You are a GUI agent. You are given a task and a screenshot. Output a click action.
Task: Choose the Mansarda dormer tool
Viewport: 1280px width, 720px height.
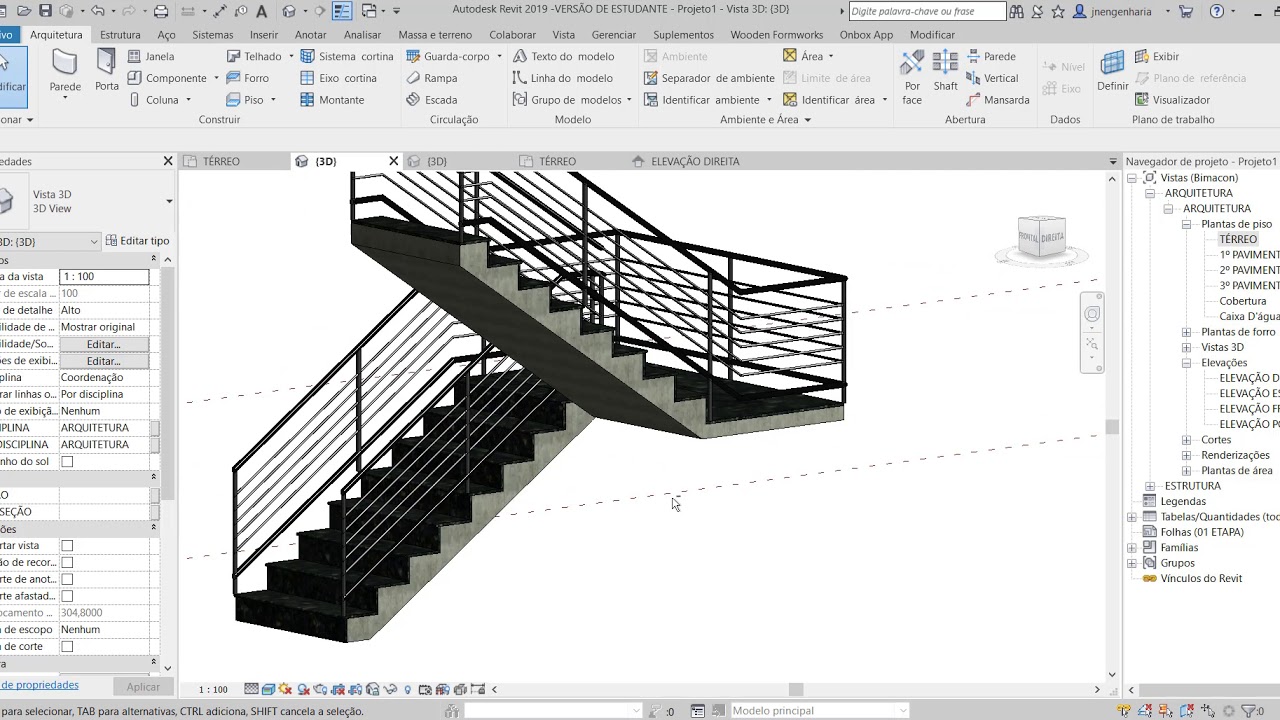pyautogui.click(x=998, y=100)
